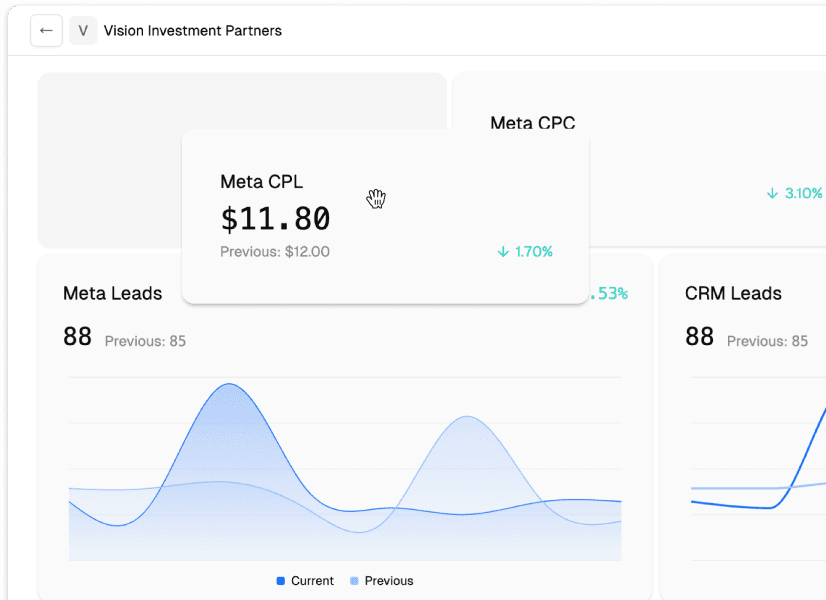Open the Meta Leads chart heading

tap(112, 293)
